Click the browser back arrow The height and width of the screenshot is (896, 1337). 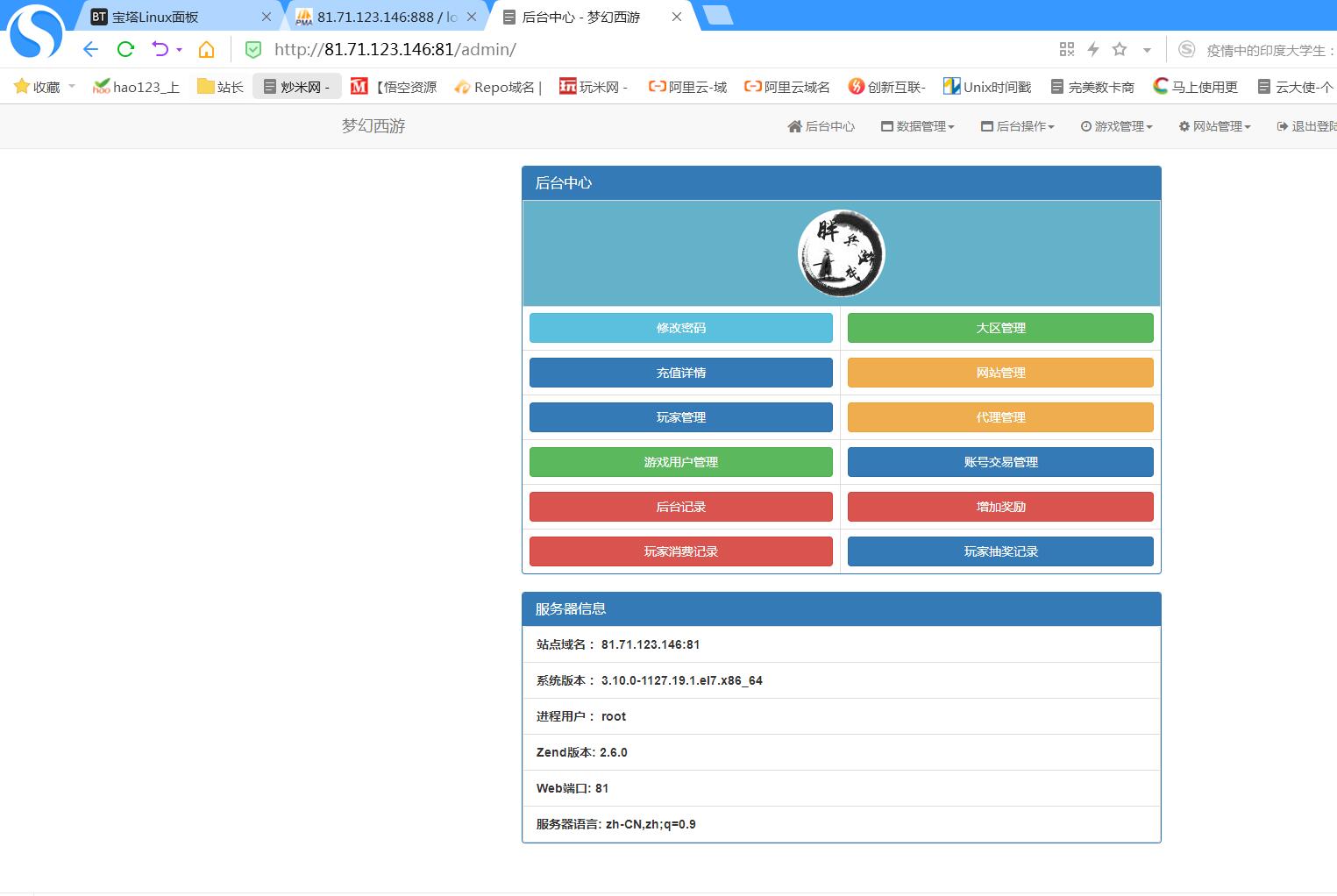[90, 49]
